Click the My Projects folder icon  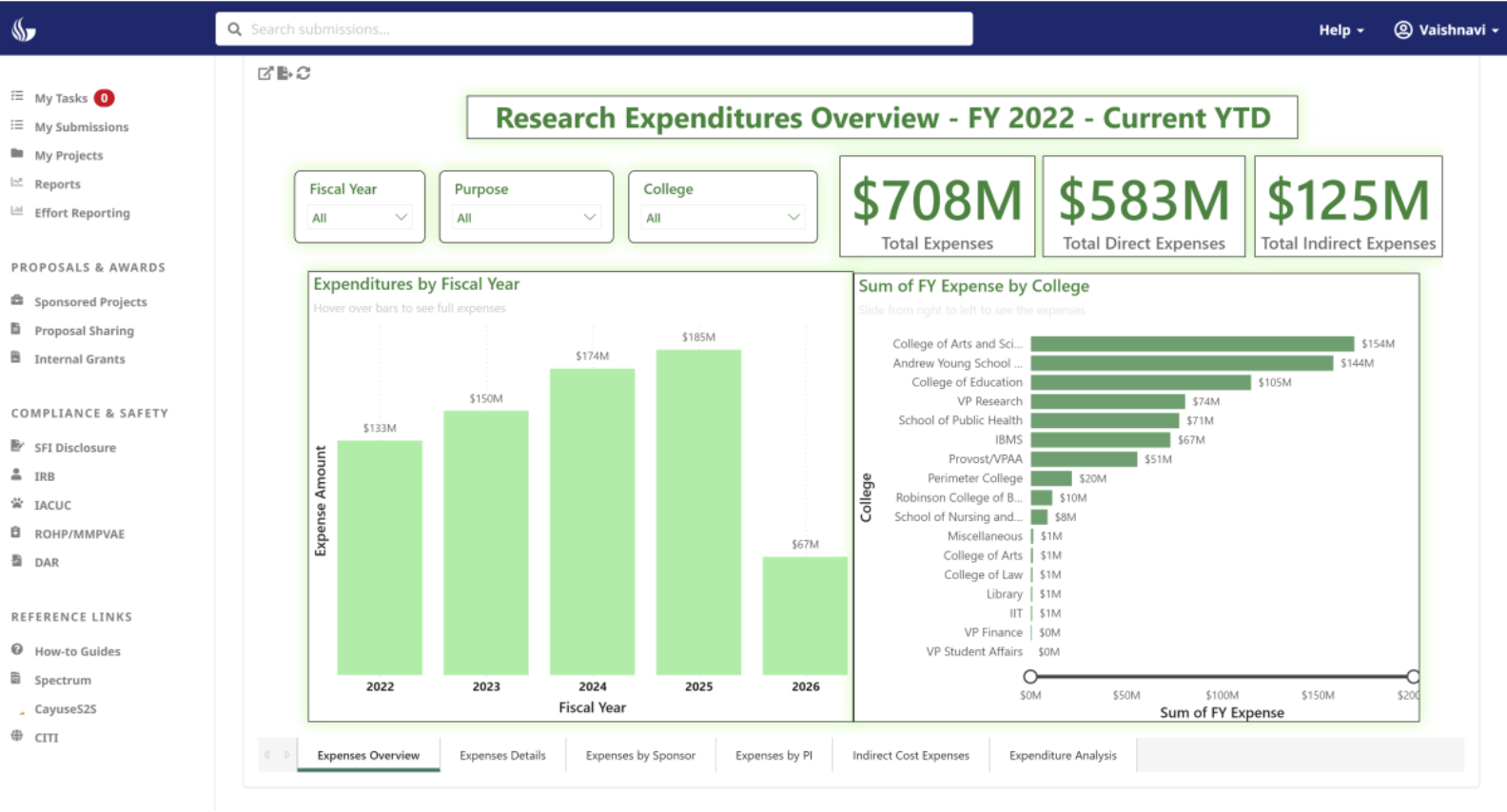pyautogui.click(x=17, y=154)
